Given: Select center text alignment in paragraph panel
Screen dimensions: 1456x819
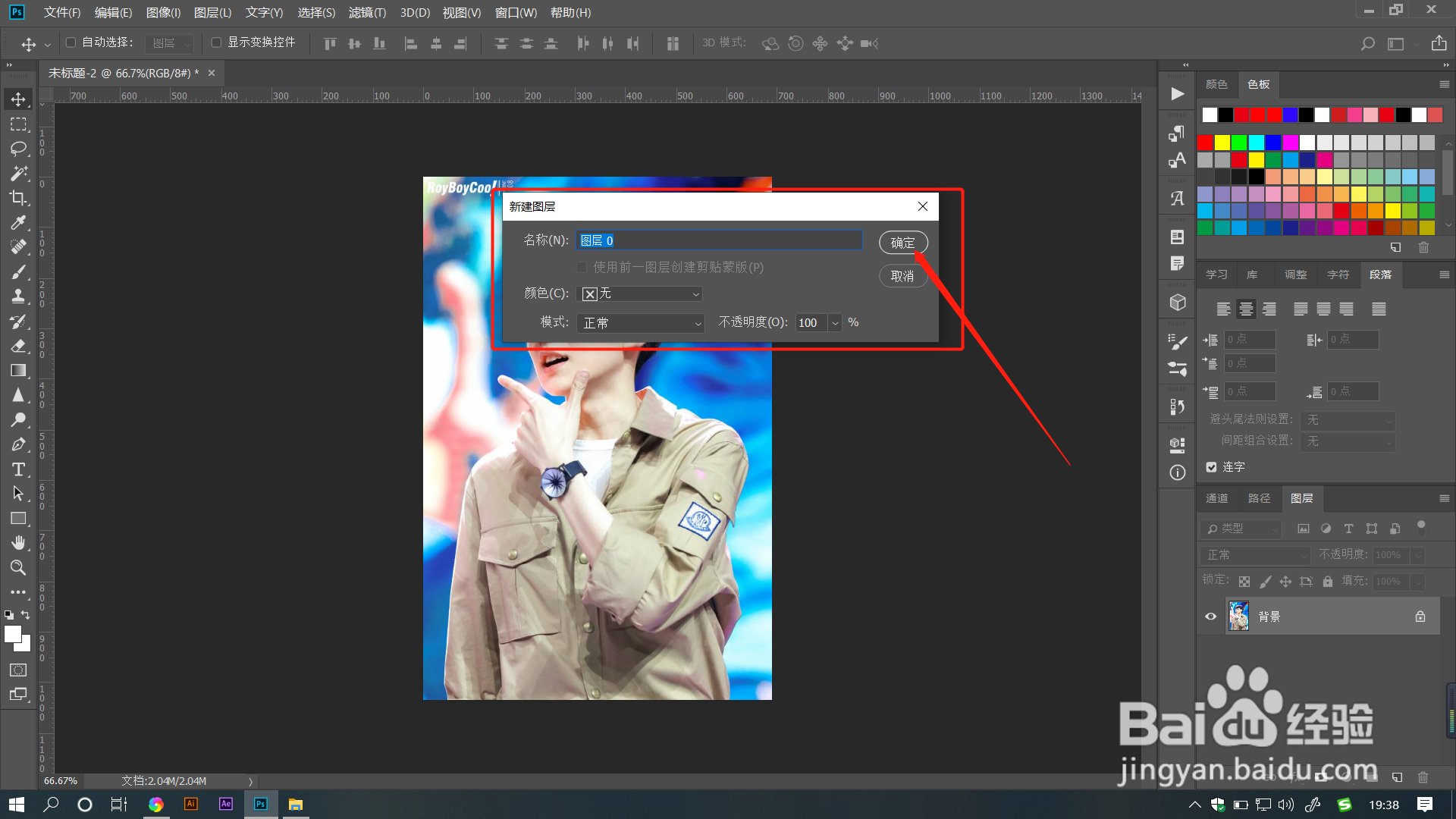Looking at the screenshot, I should click(x=1246, y=309).
